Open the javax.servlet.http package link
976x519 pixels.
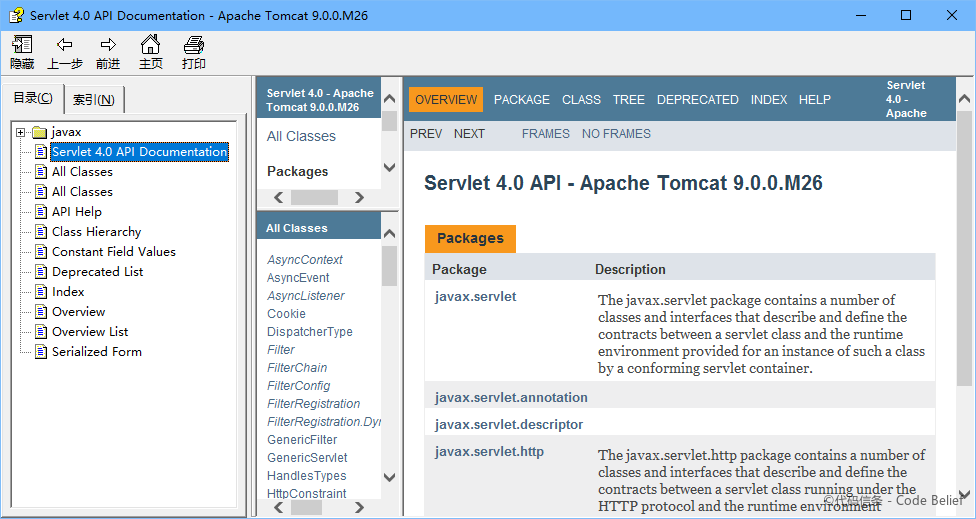pyautogui.click(x=489, y=451)
